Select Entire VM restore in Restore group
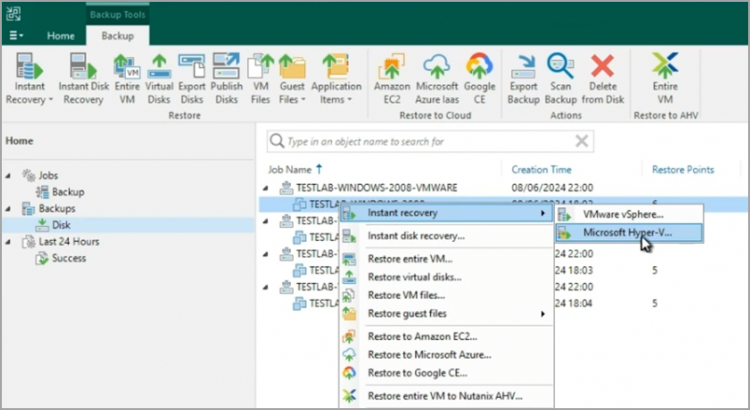Screen dimensions: 750x410 tap(127, 79)
